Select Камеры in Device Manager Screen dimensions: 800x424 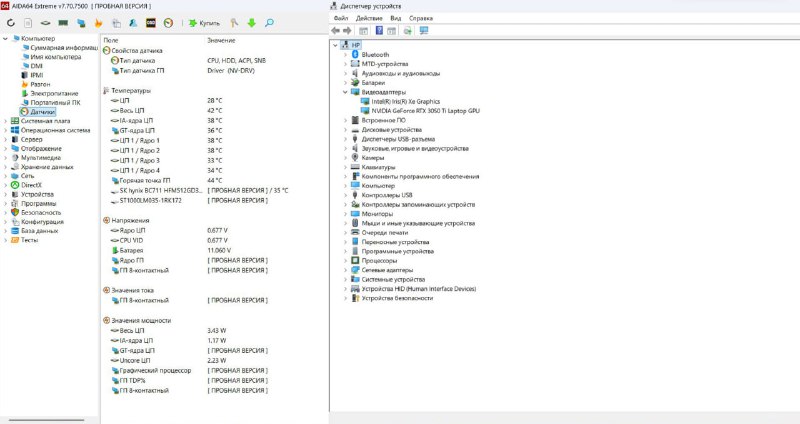(x=372, y=158)
